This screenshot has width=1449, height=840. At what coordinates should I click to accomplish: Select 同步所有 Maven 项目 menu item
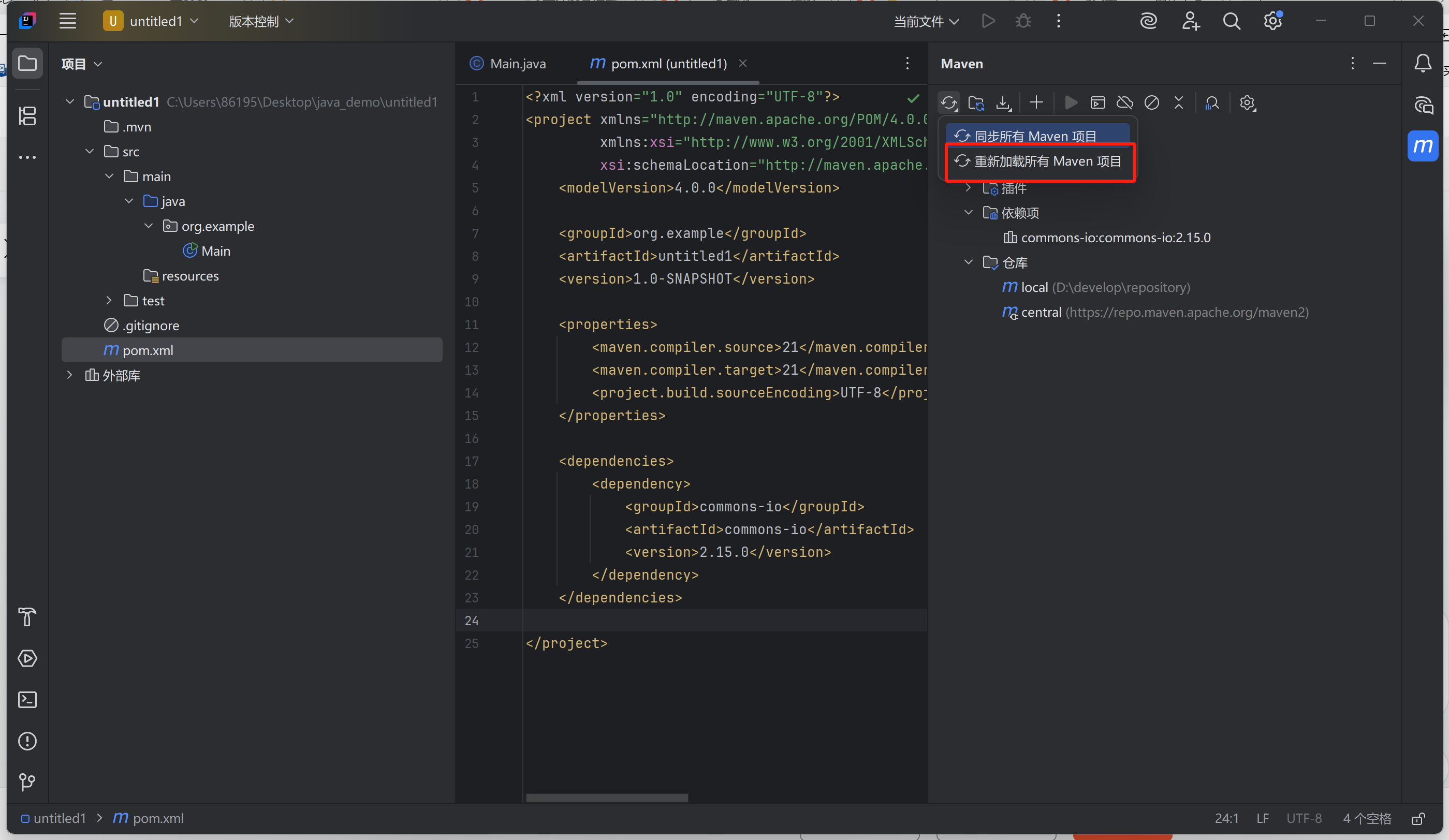coord(1035,136)
